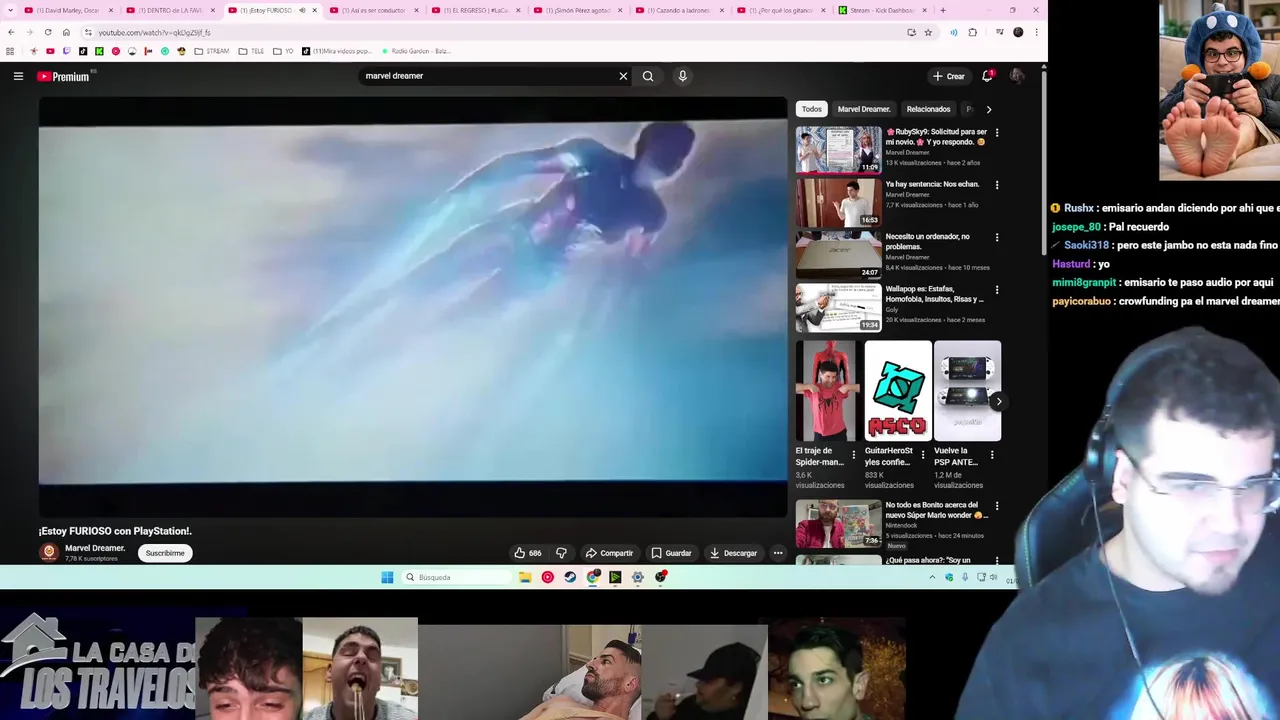Like the video with 686 likes
This screenshot has height=720, width=1280.
click(528, 553)
